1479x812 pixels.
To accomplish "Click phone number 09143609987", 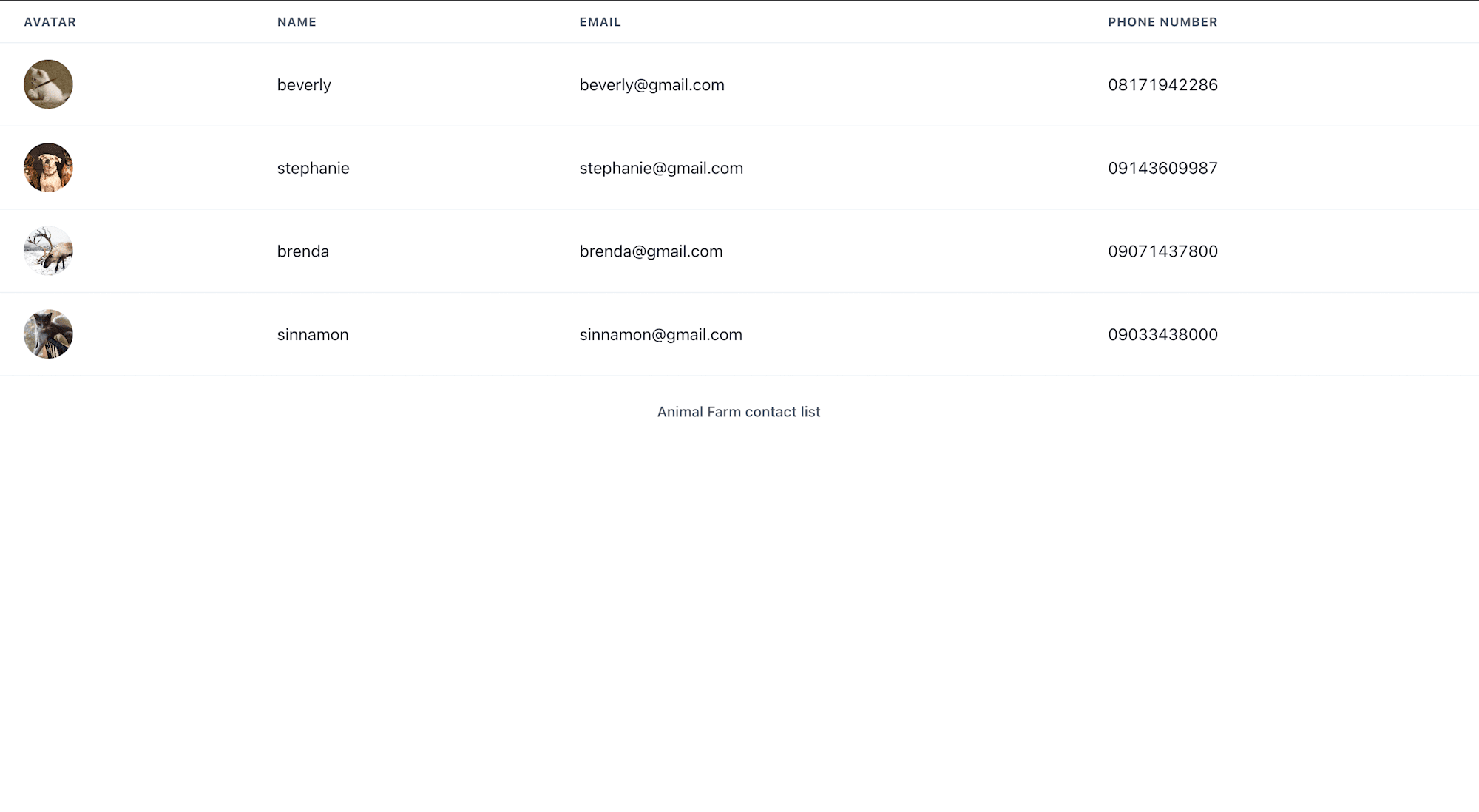I will pos(1163,169).
